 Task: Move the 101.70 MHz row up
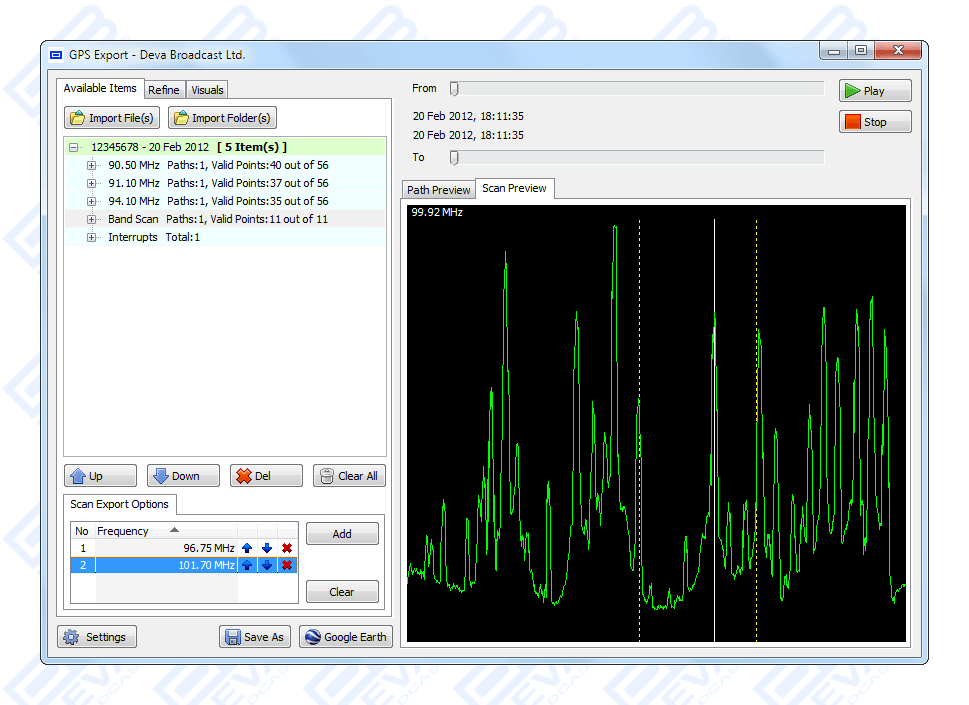pyautogui.click(x=247, y=565)
